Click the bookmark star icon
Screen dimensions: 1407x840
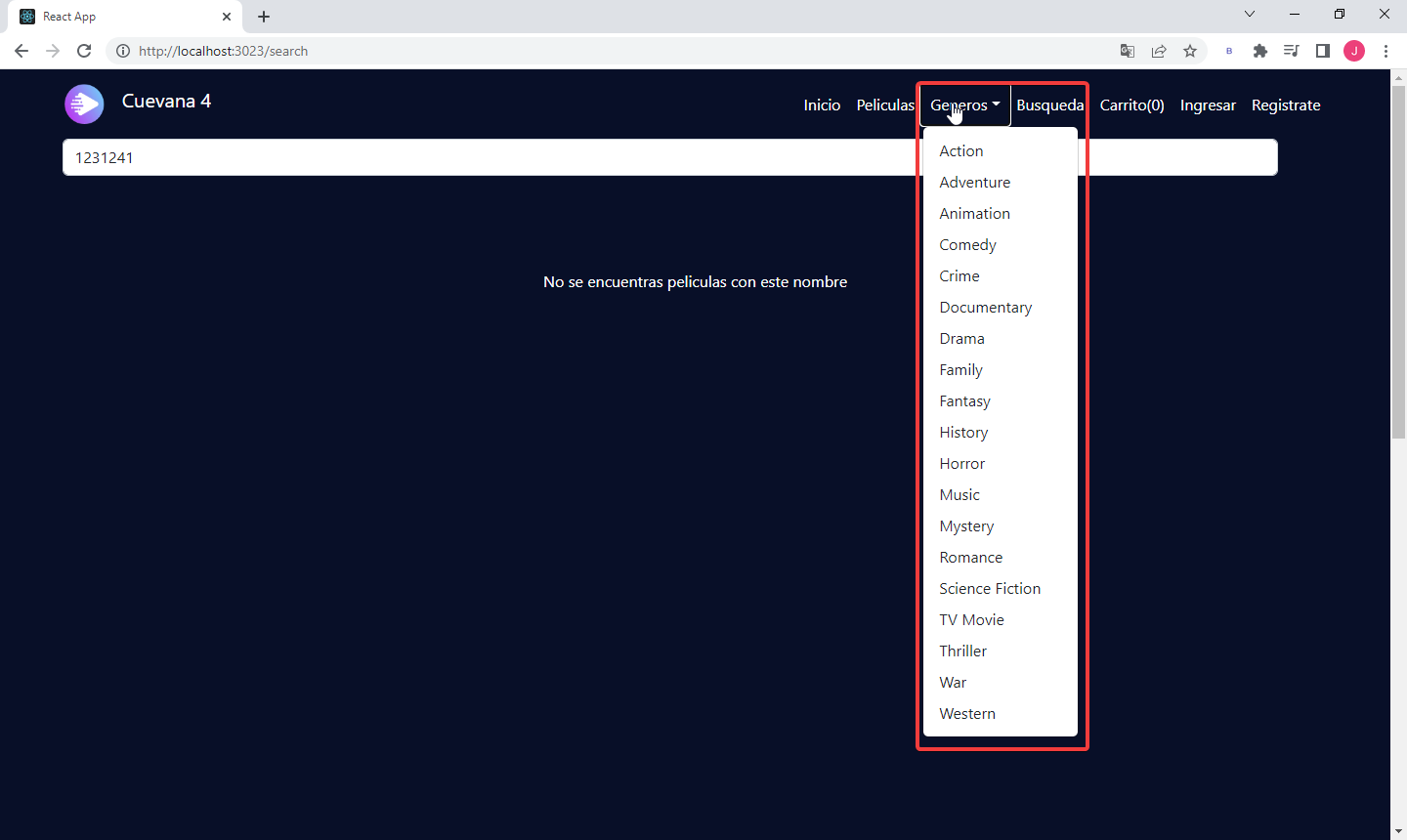[1190, 51]
